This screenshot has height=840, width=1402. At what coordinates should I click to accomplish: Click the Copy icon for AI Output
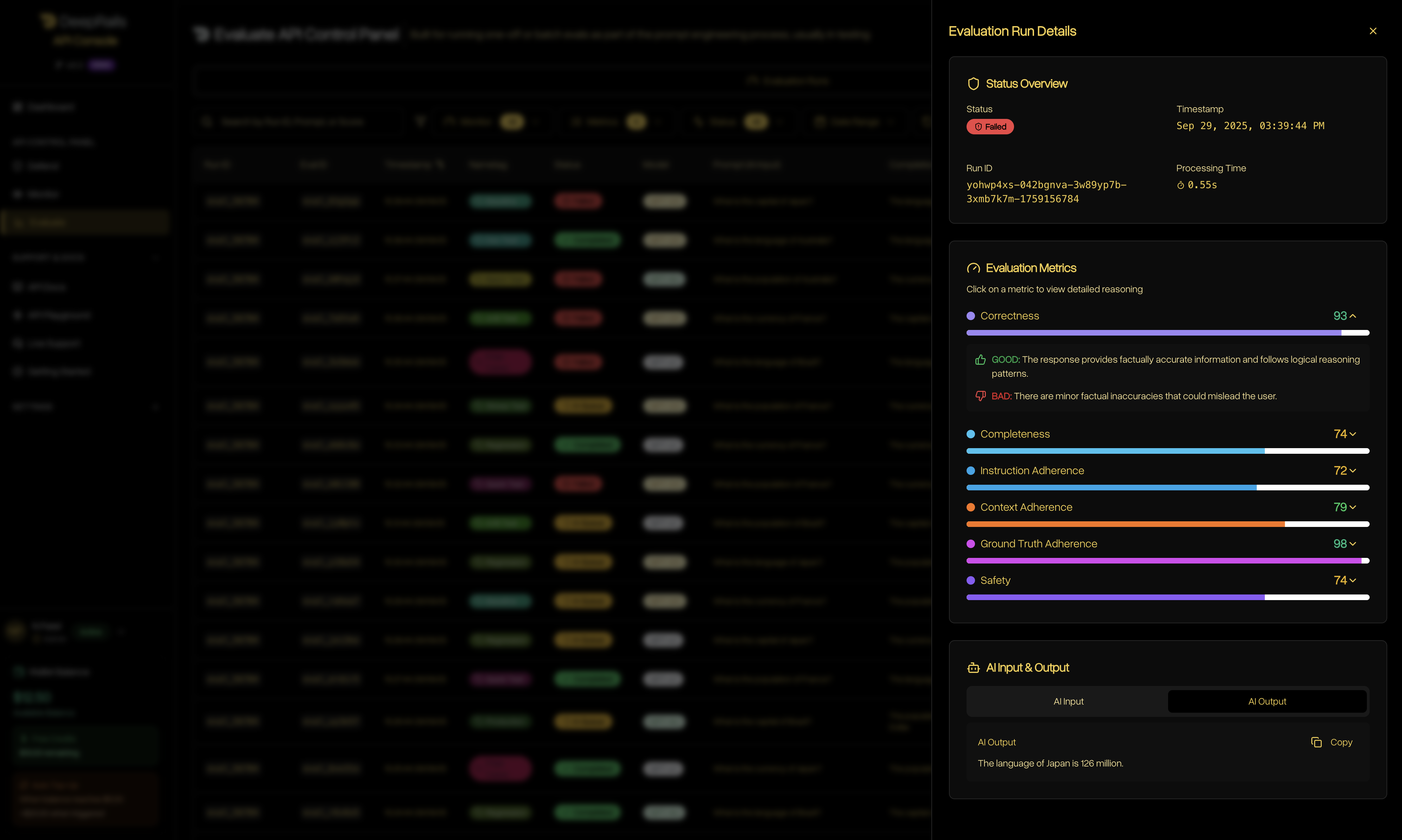[x=1316, y=742]
